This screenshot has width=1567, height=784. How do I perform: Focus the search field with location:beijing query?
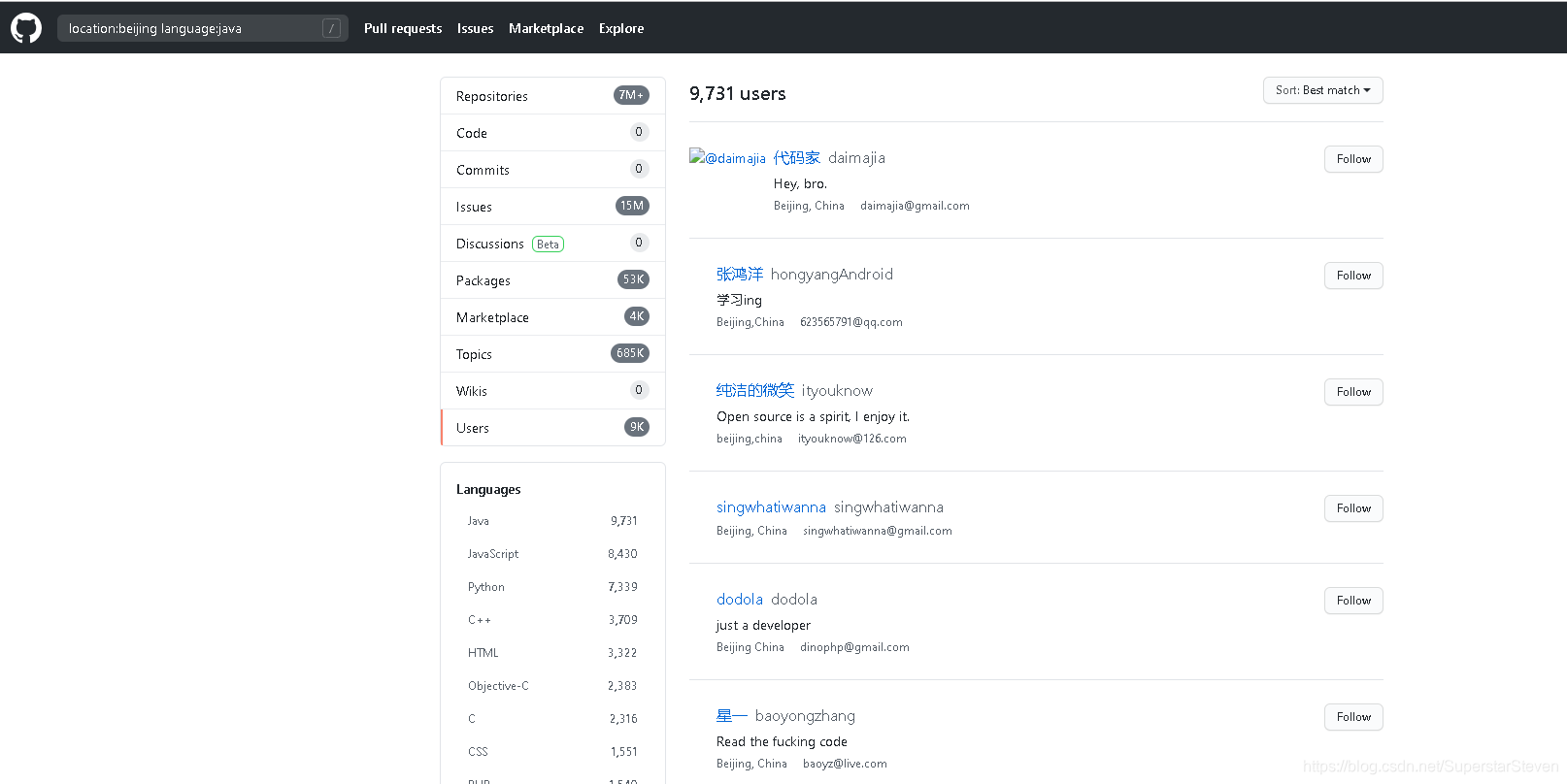point(202,28)
